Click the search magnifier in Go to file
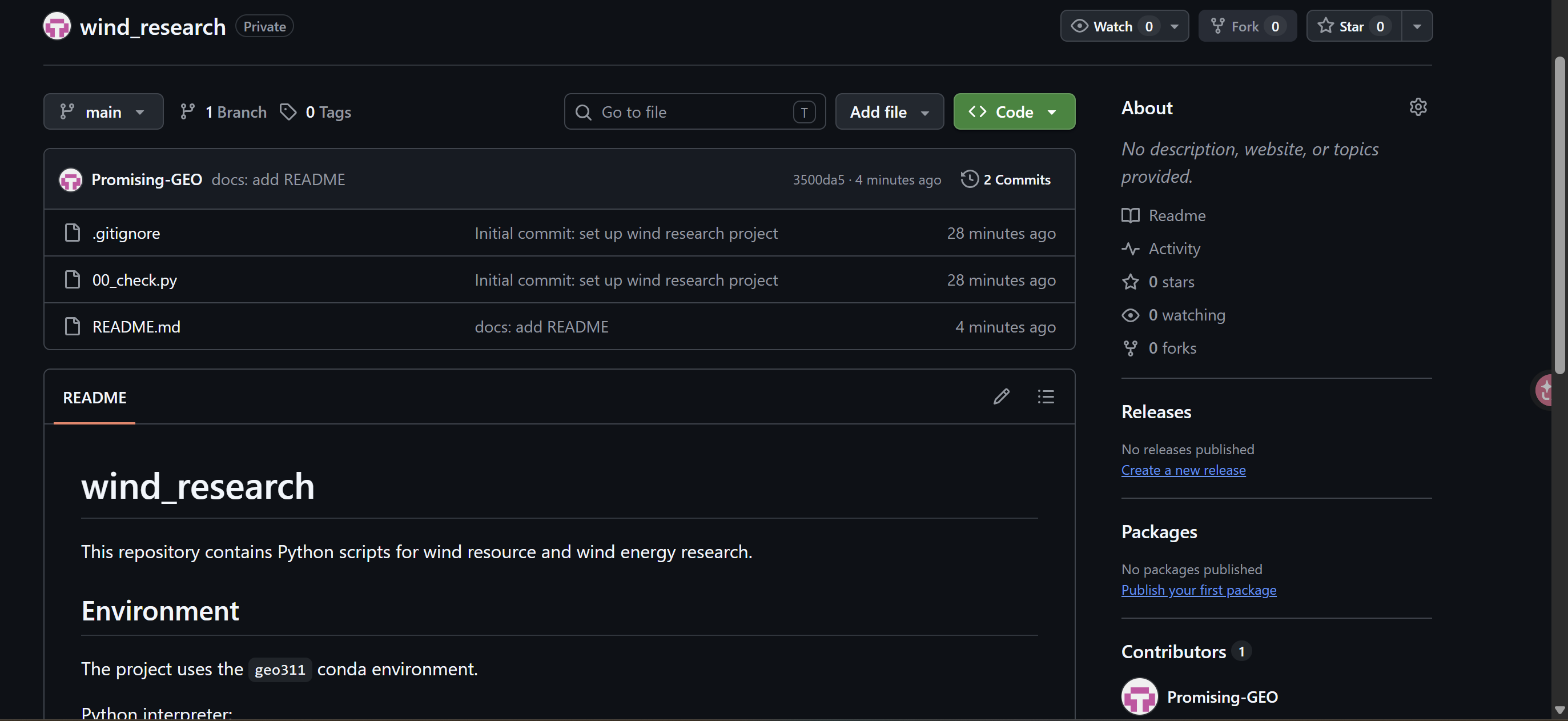 pos(583,112)
